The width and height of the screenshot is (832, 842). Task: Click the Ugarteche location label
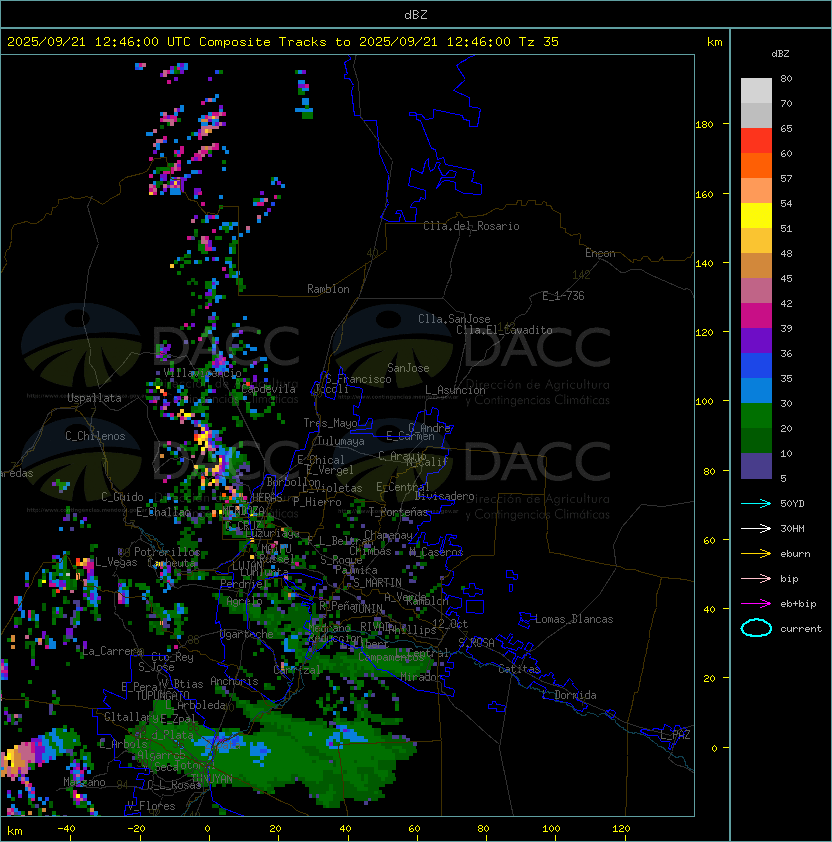(247, 634)
